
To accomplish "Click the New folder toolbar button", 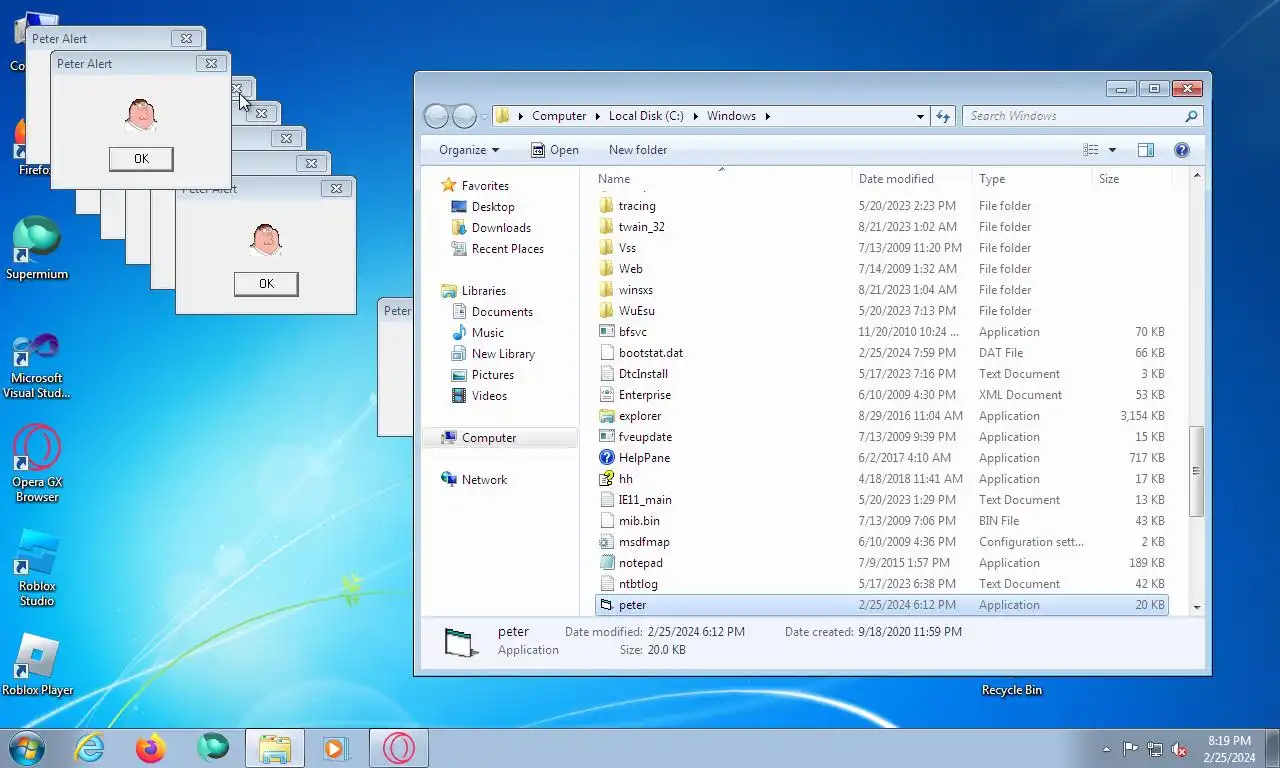I will [x=638, y=150].
